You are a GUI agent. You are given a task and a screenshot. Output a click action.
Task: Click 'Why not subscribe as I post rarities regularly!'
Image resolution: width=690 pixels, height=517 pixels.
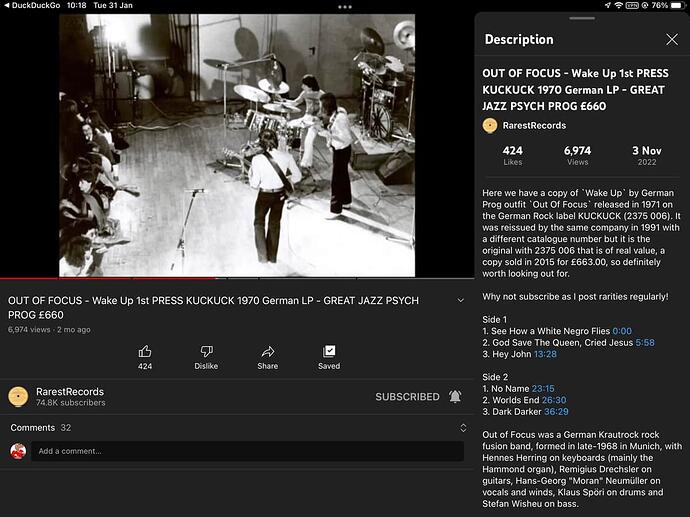pyautogui.click(x=575, y=297)
